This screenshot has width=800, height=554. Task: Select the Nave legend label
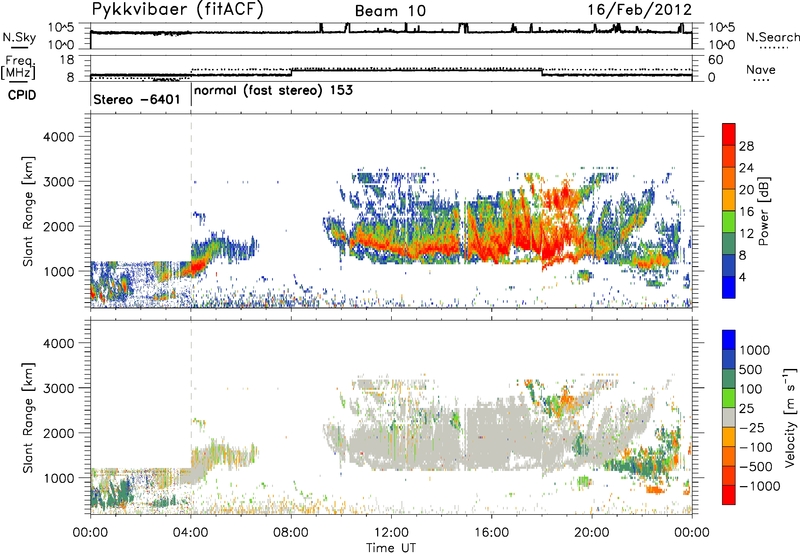tap(761, 69)
